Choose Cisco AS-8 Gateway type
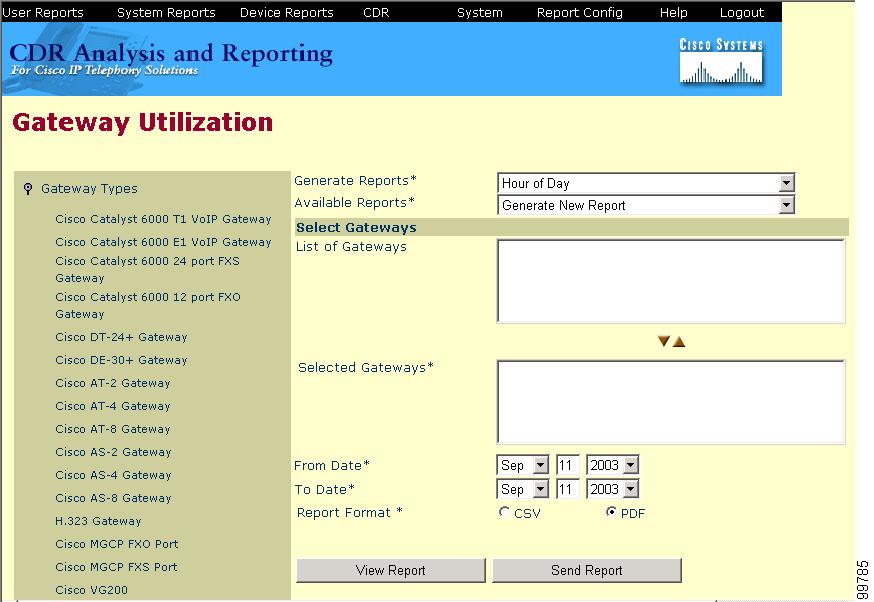 [113, 498]
